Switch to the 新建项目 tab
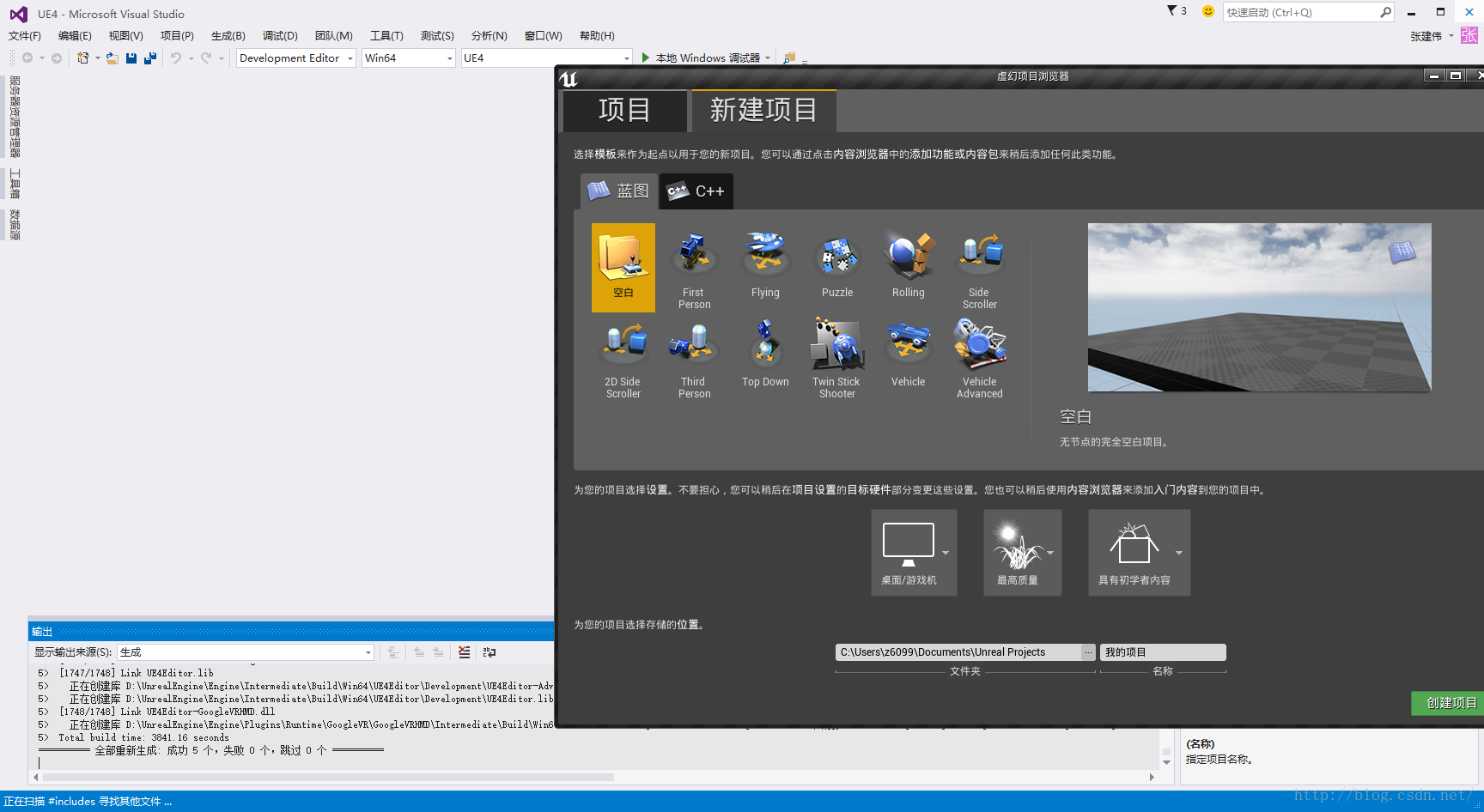 click(x=763, y=111)
